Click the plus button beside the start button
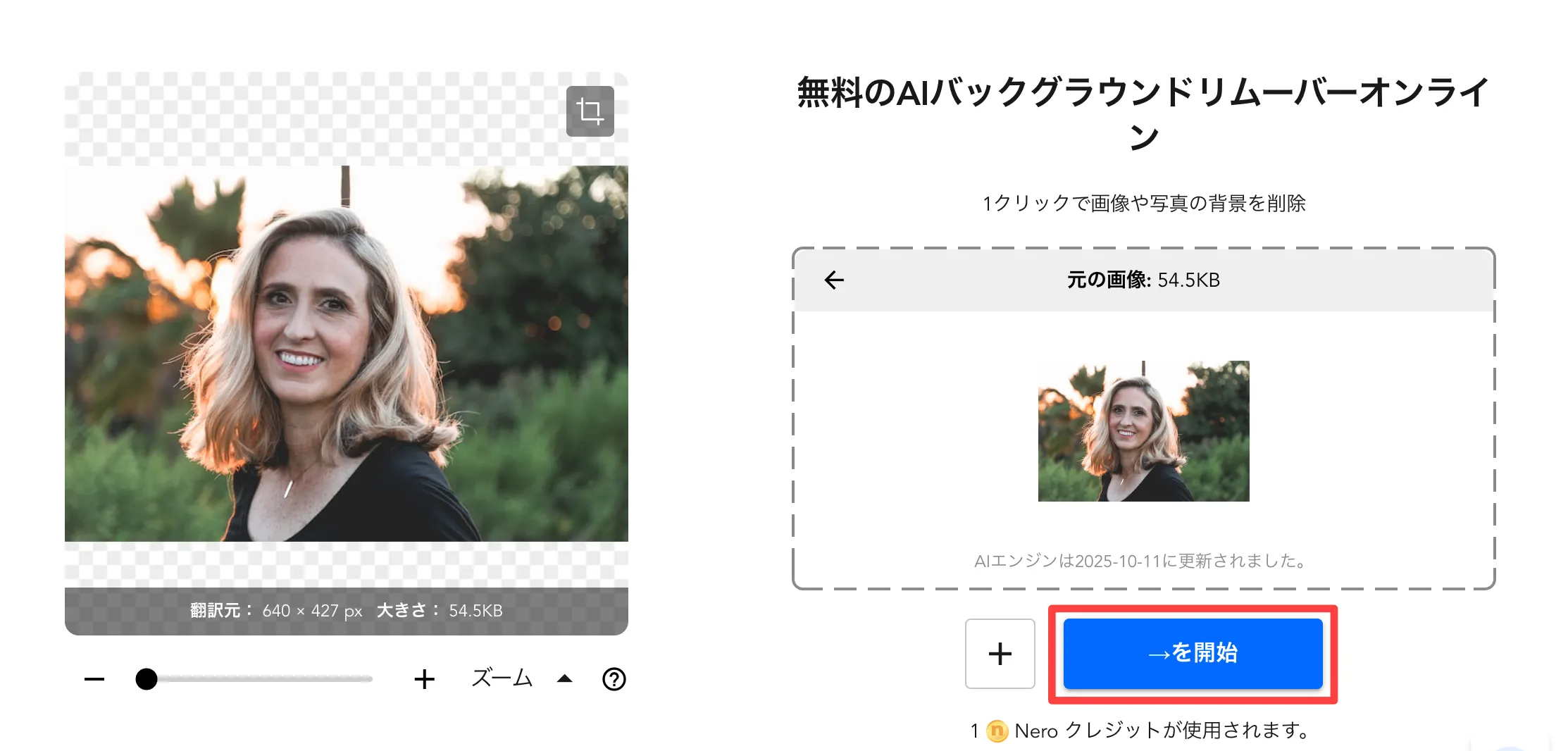Image resolution: width=1568 pixels, height=751 pixels. coord(1000,653)
